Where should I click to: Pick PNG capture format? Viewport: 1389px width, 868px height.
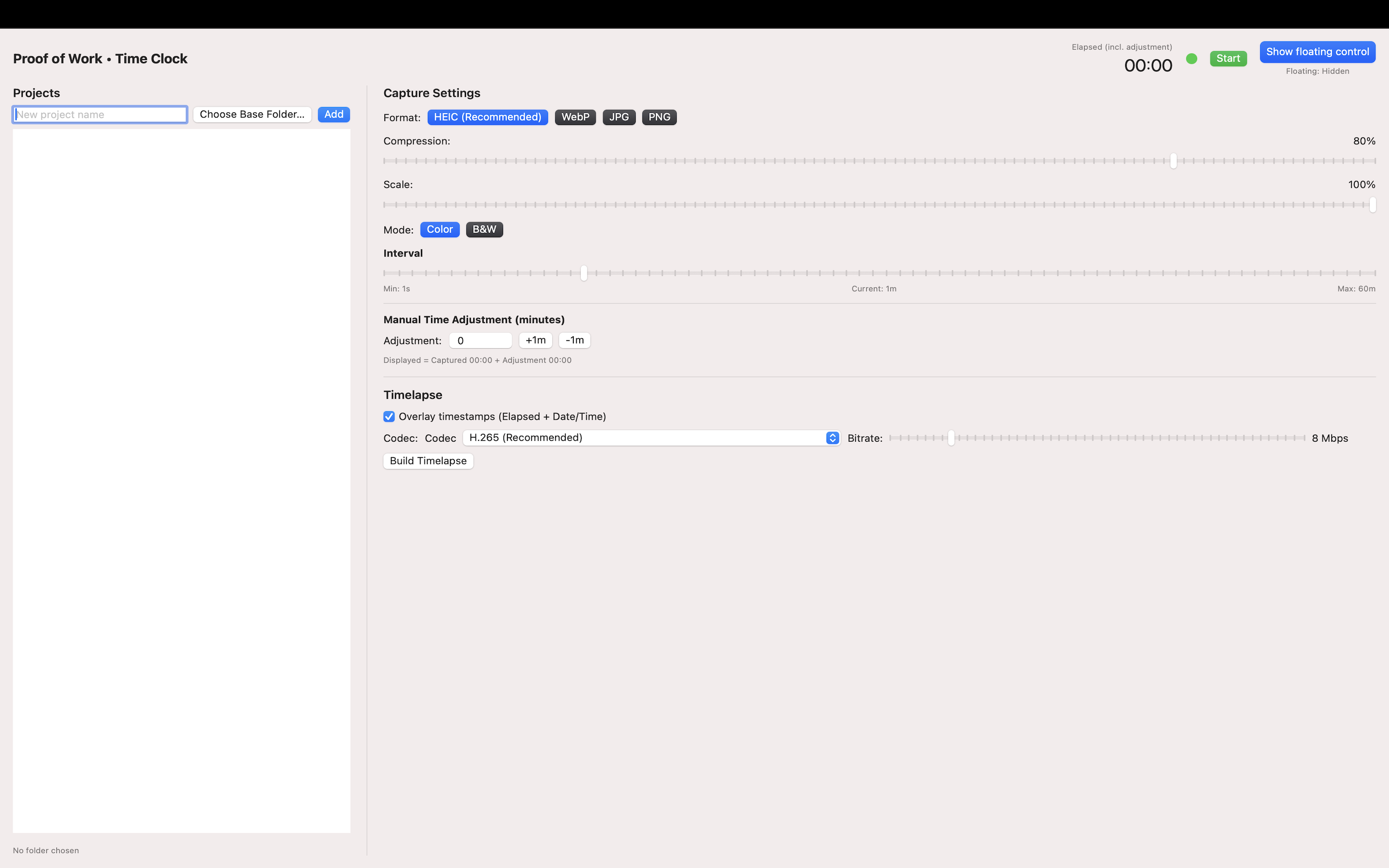pyautogui.click(x=659, y=117)
